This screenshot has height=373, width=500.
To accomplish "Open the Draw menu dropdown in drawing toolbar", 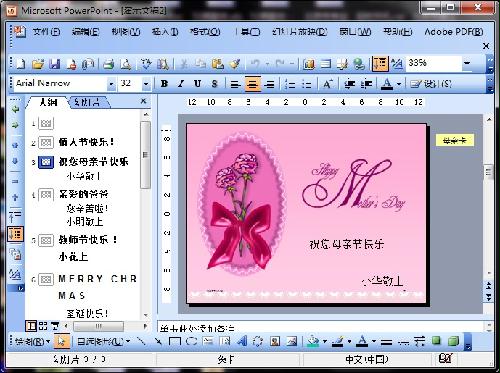I will click(32, 341).
